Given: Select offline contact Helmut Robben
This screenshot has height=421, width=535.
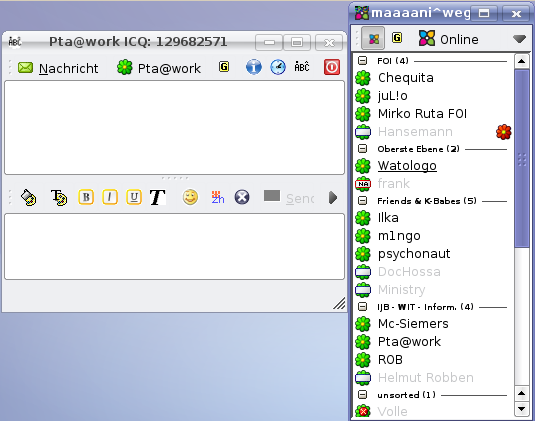Looking at the screenshot, I should 425,378.
